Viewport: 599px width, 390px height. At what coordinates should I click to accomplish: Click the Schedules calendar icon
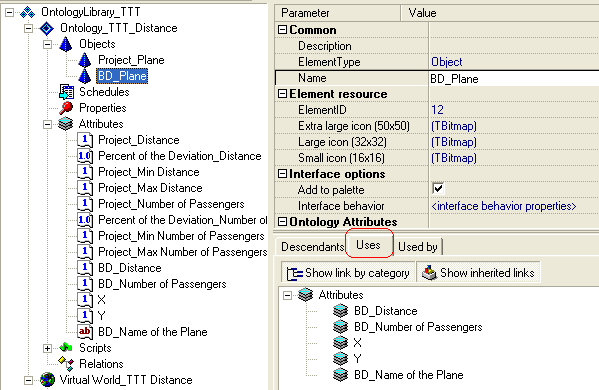click(66, 92)
